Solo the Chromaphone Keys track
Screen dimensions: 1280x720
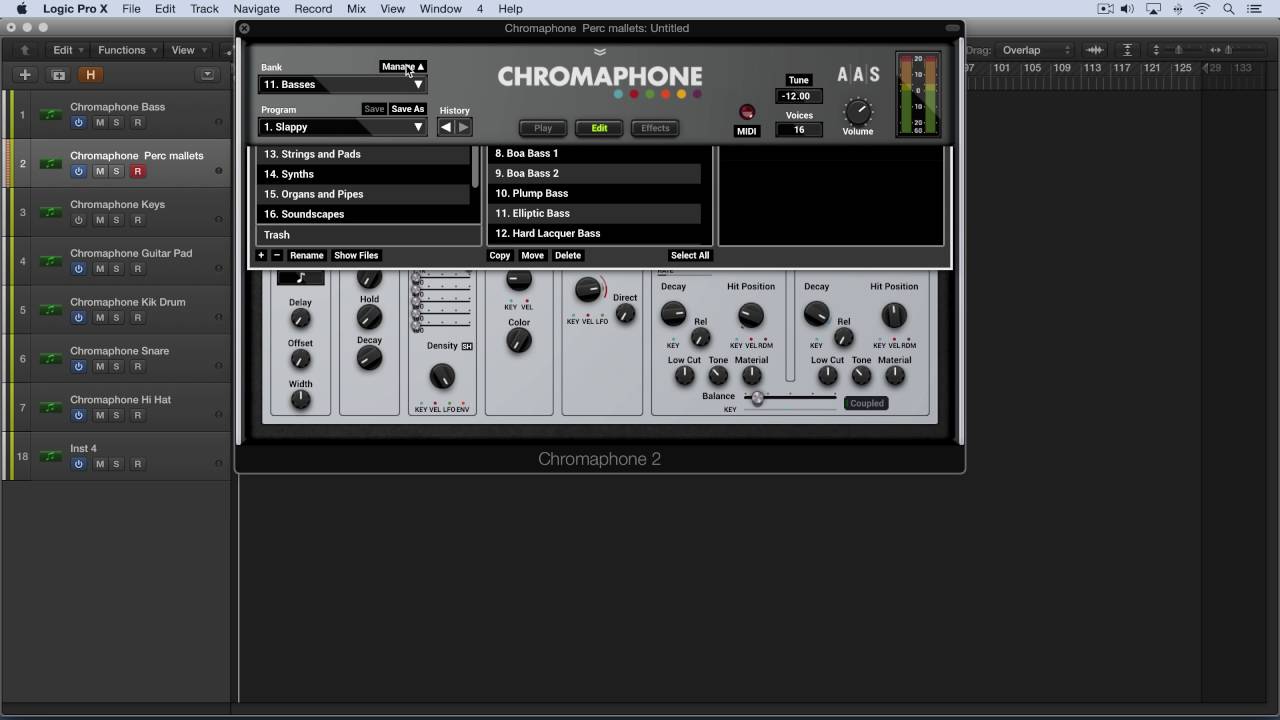pos(116,220)
